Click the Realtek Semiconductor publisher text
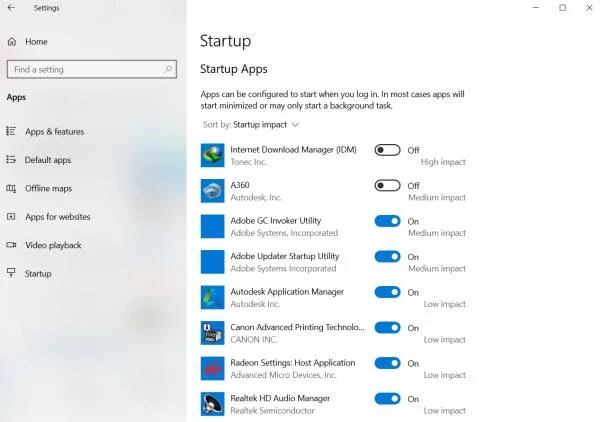Viewport: 600px width, 422px height. point(272,411)
